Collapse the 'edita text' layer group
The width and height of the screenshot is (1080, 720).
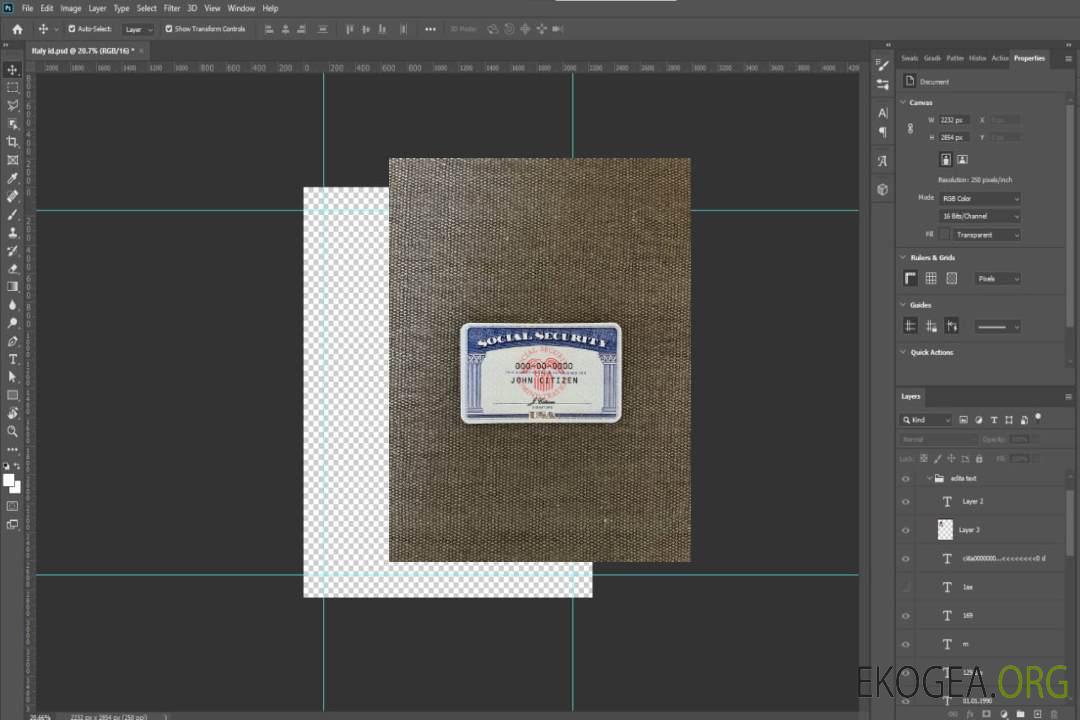point(929,478)
